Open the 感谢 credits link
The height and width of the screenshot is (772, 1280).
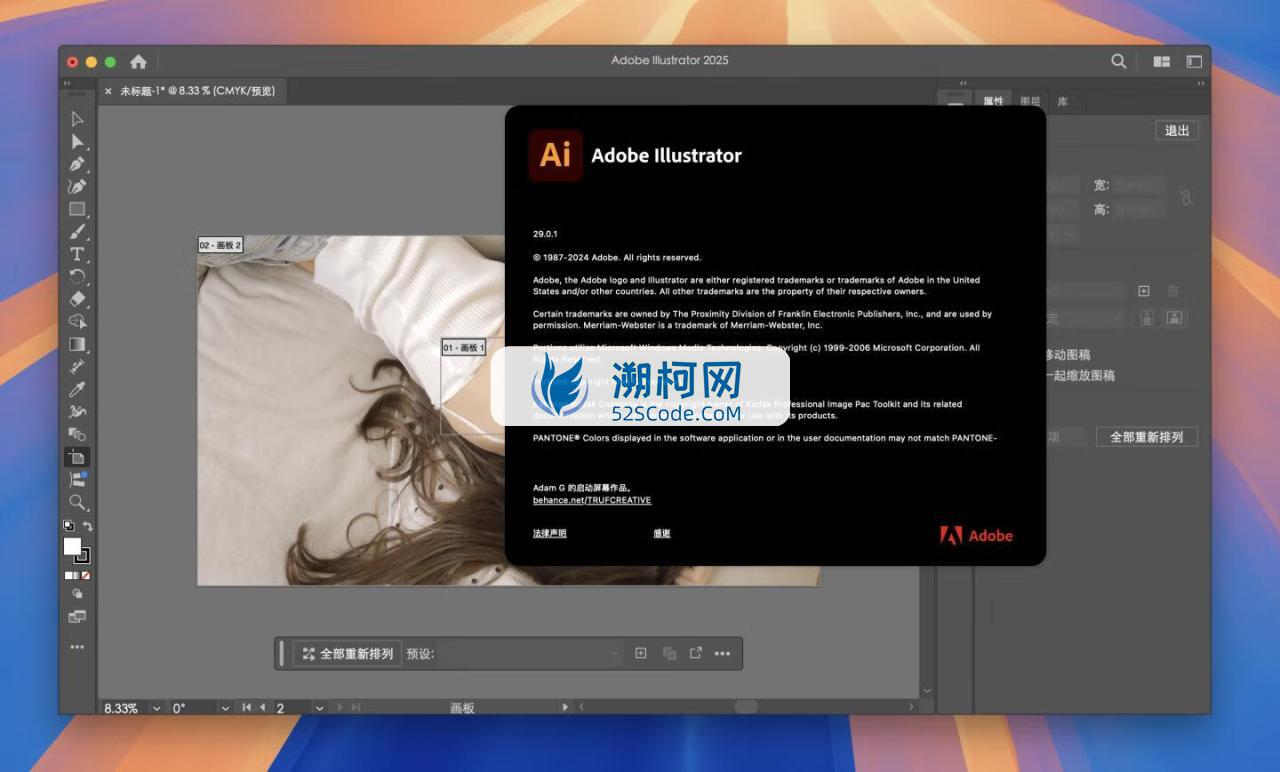click(662, 533)
